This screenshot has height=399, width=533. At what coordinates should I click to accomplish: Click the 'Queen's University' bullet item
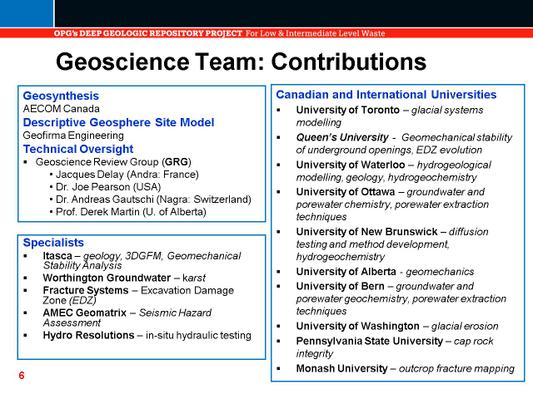click(404, 143)
